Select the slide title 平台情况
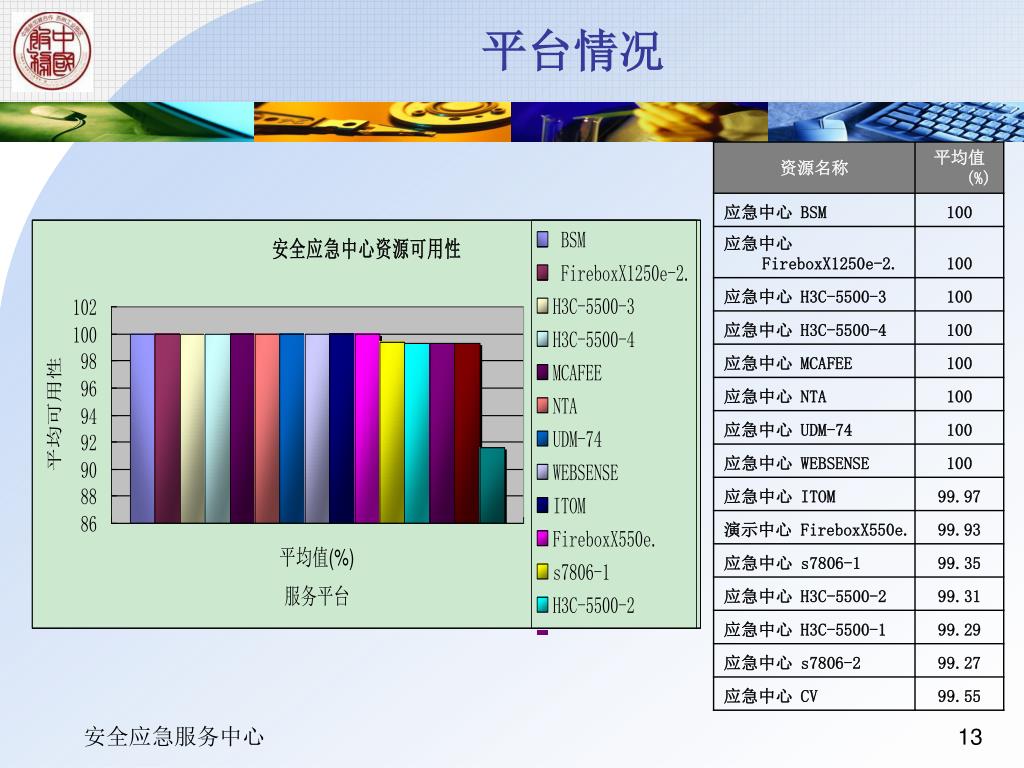This screenshot has height=768, width=1024. pos(573,50)
